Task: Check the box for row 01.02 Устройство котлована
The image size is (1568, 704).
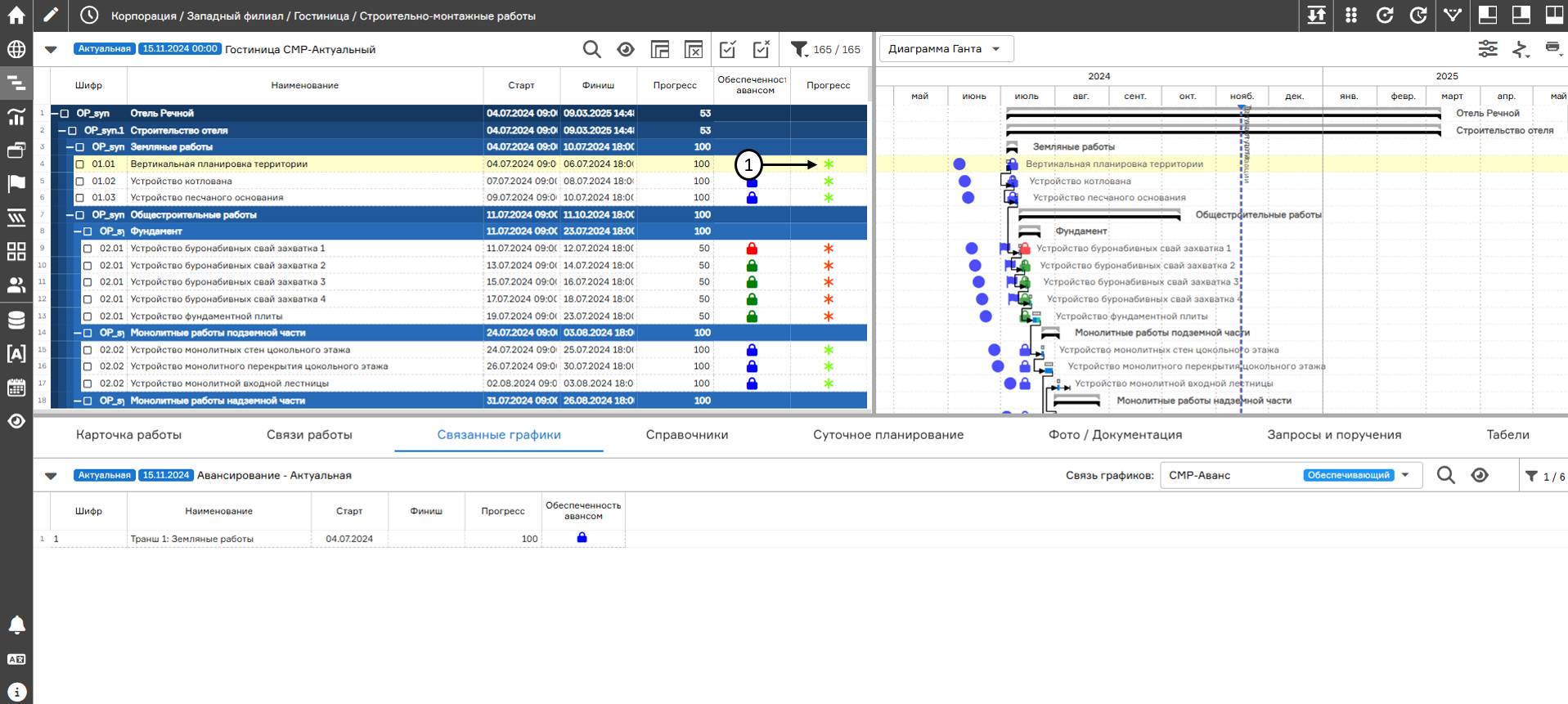Action: pos(80,182)
